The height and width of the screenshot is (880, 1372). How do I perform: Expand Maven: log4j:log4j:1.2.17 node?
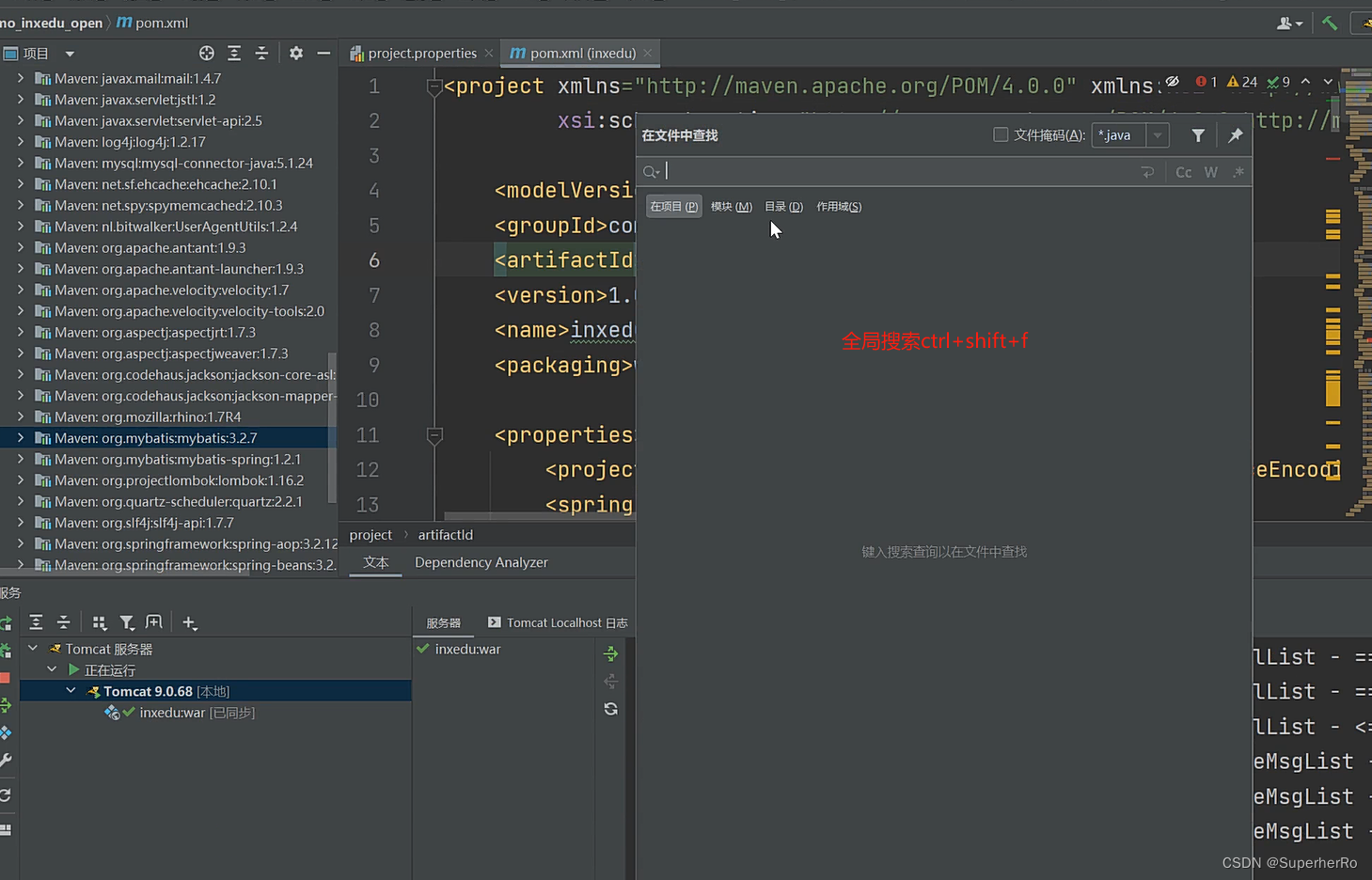[x=21, y=142]
